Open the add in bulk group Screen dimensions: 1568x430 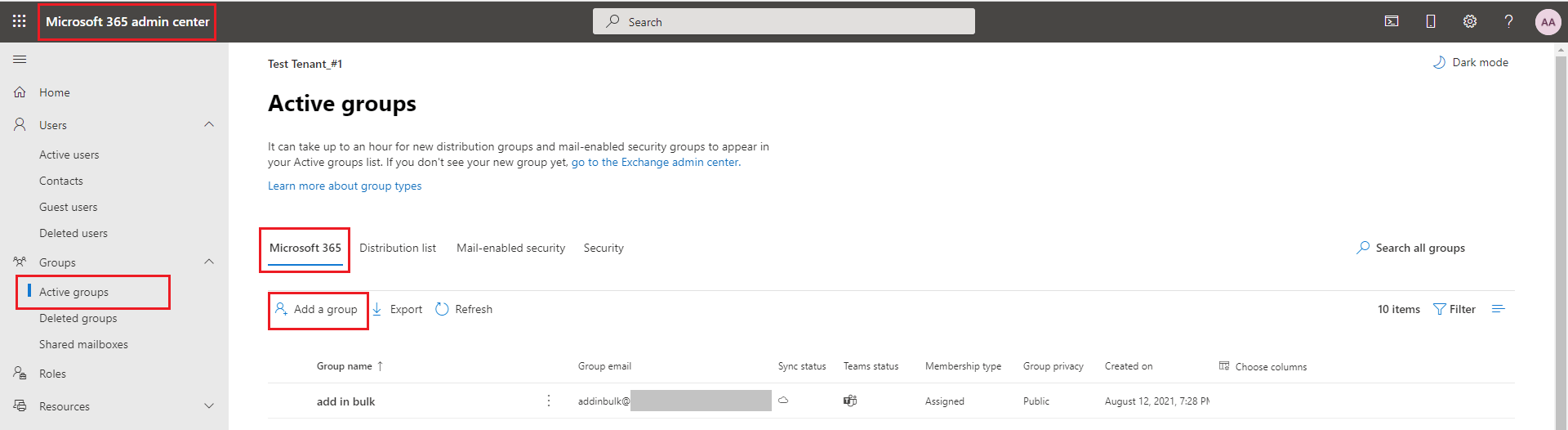pyautogui.click(x=346, y=401)
